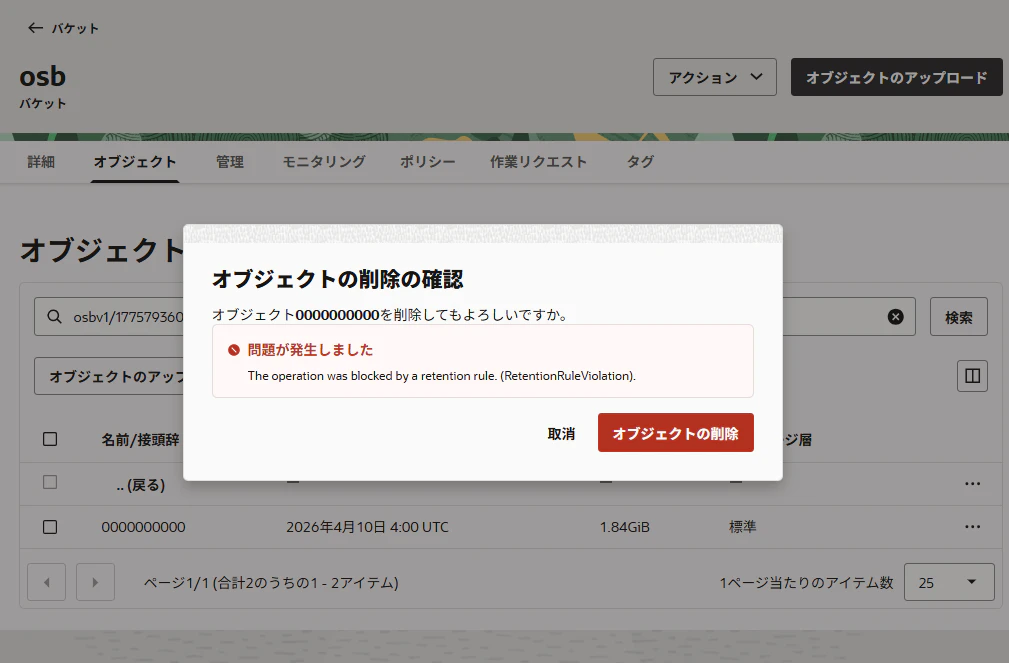The image size is (1009, 663).
Task: Open the items-per-page dropdown showing 25
Action: [x=949, y=582]
